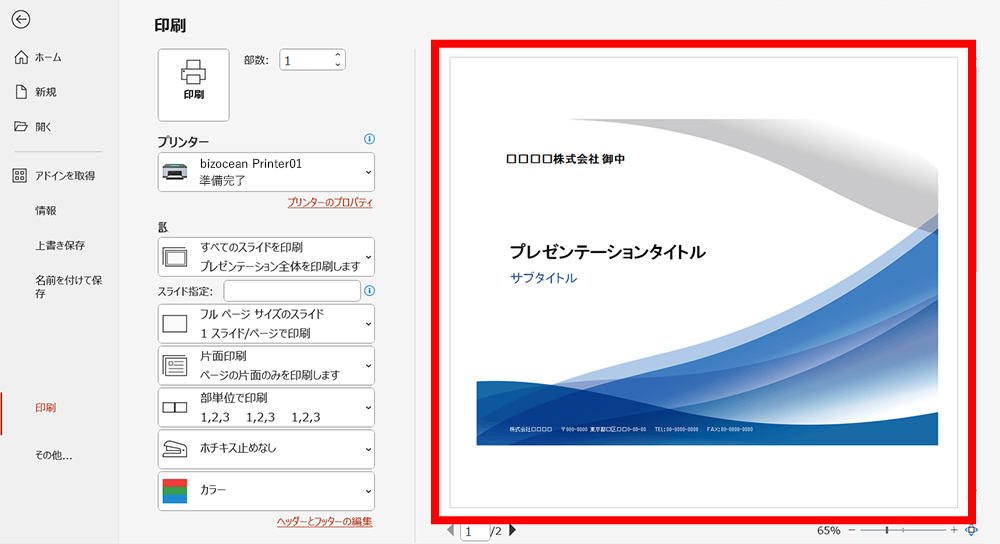
Task: Click the slide print preview
Action: coord(703,282)
